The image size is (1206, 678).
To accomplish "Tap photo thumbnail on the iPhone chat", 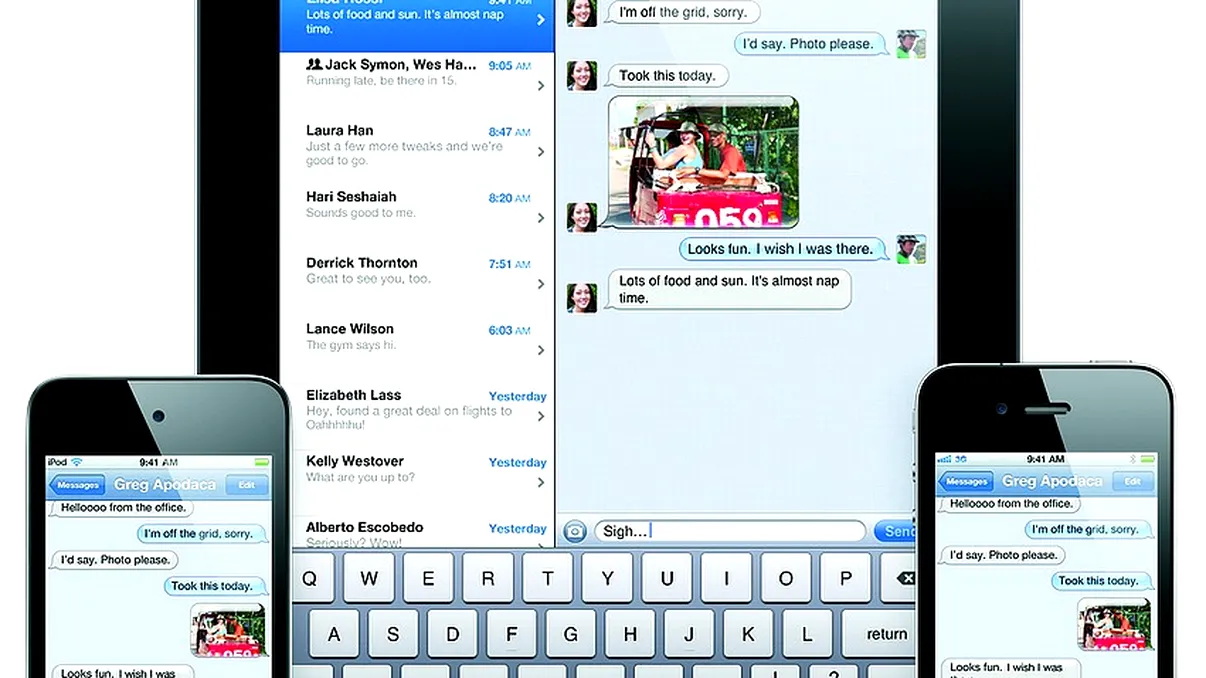I will tap(1114, 624).
